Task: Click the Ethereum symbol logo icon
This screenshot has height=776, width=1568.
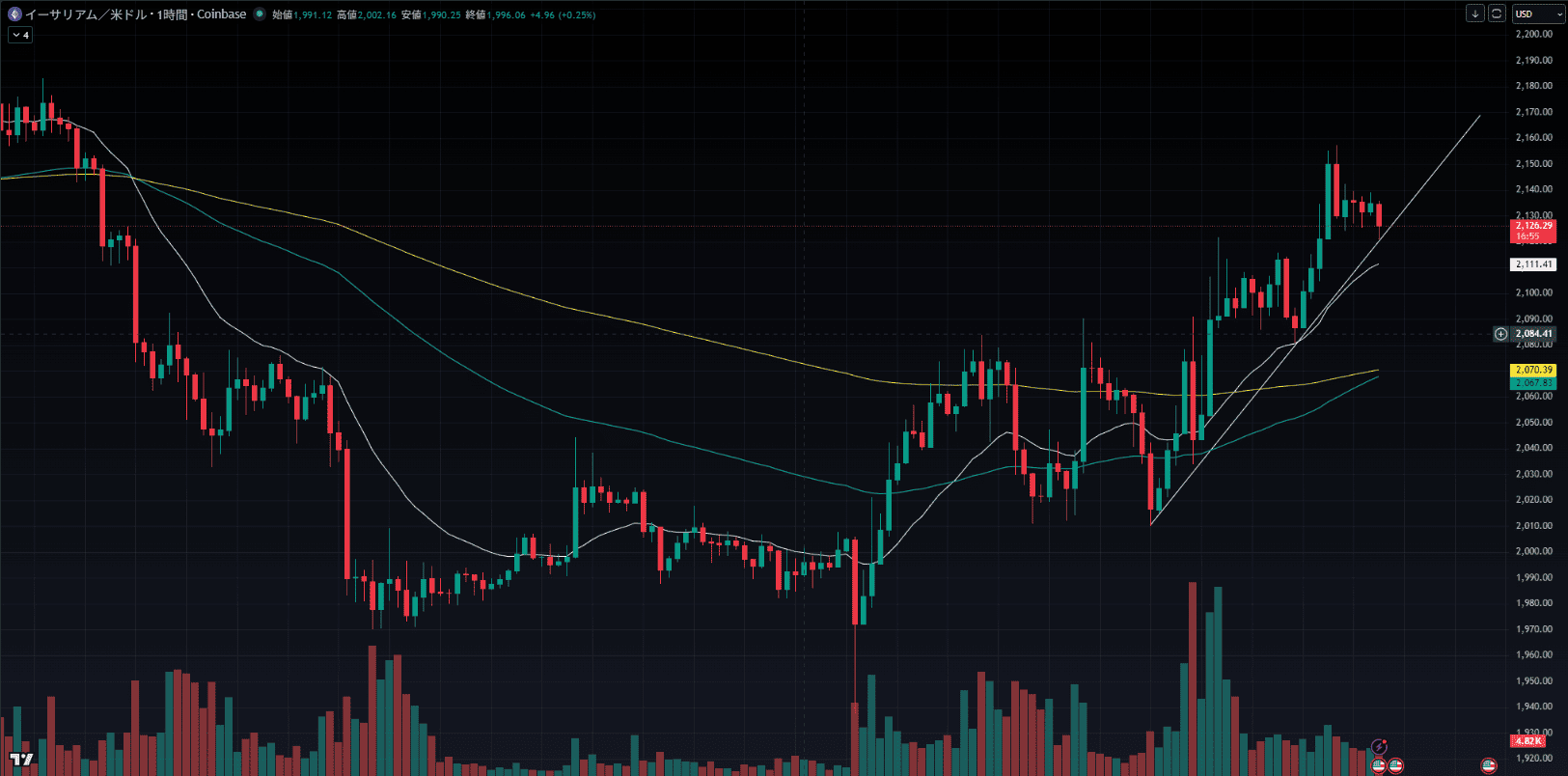Action: 14,14
